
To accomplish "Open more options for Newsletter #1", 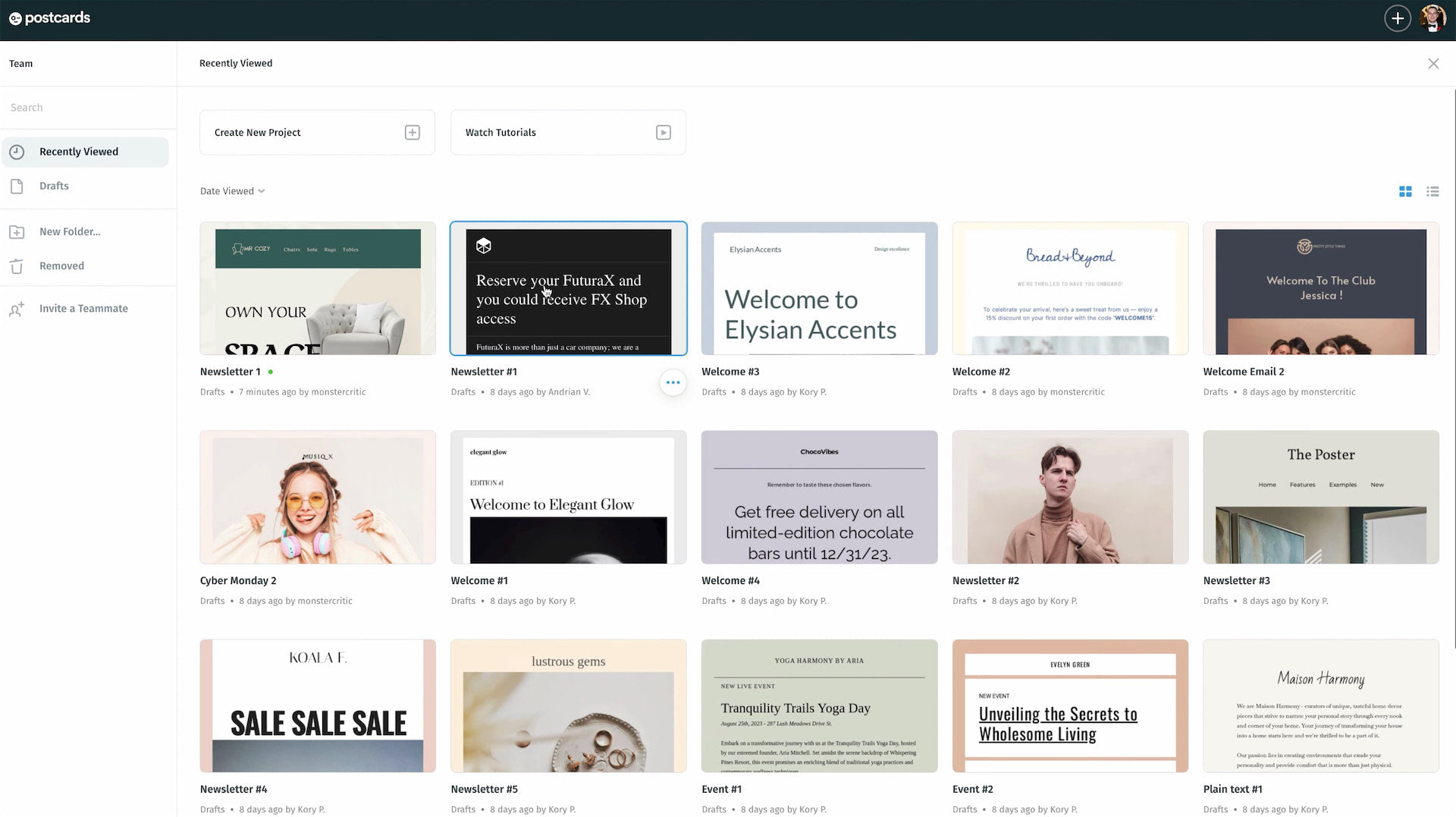I will point(673,382).
